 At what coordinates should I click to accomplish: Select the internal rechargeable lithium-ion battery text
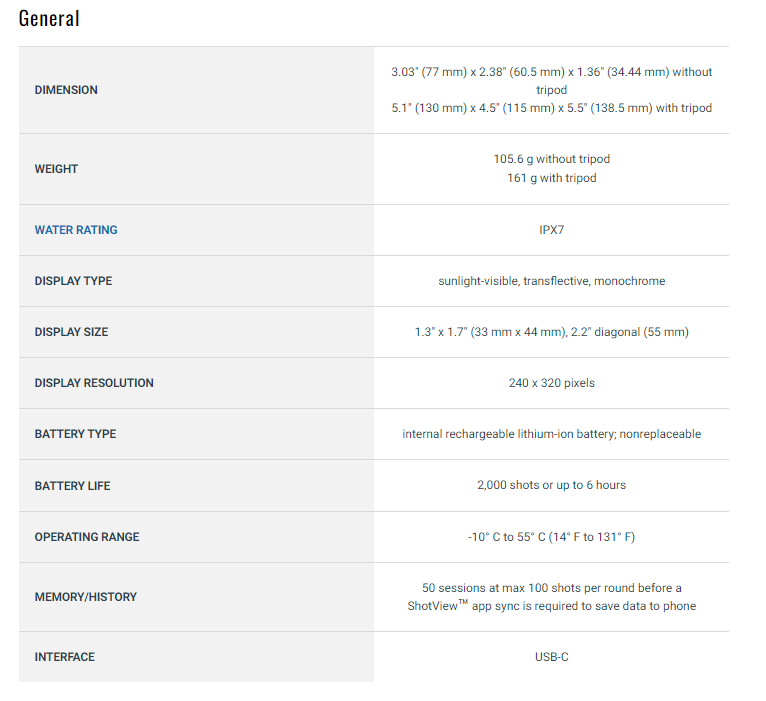click(x=551, y=434)
